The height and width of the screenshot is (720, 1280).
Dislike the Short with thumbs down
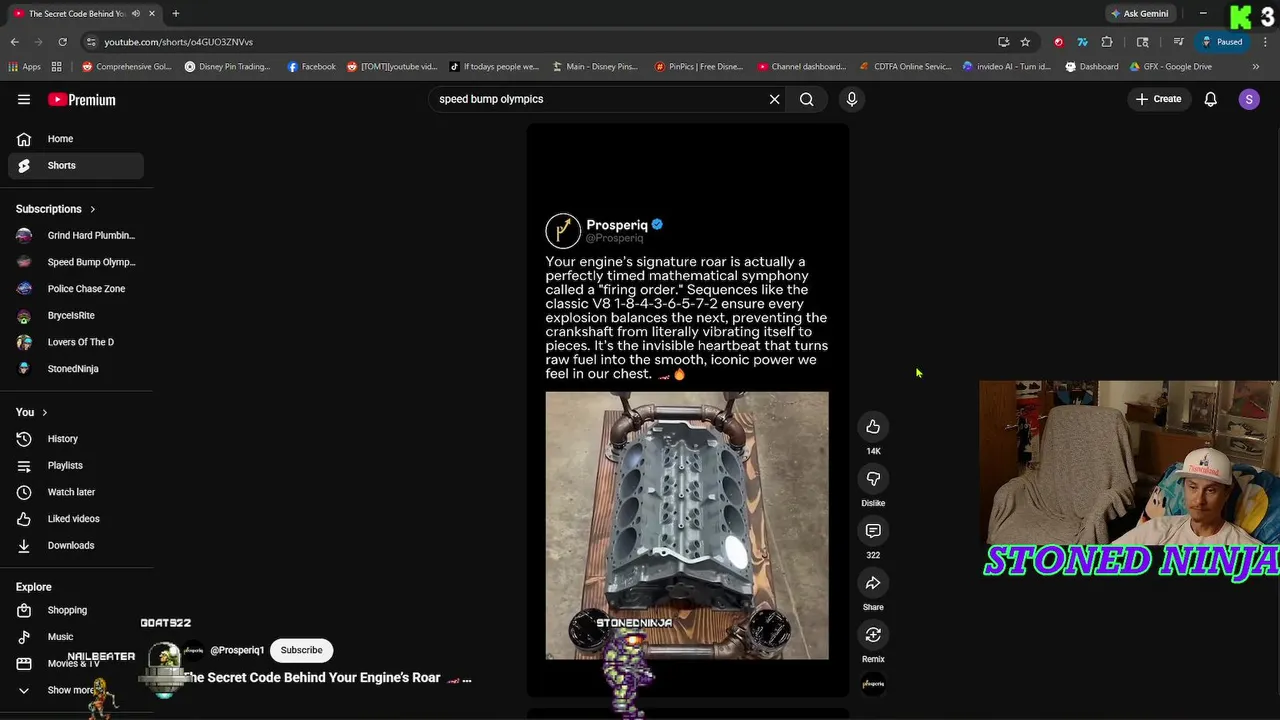click(x=873, y=479)
